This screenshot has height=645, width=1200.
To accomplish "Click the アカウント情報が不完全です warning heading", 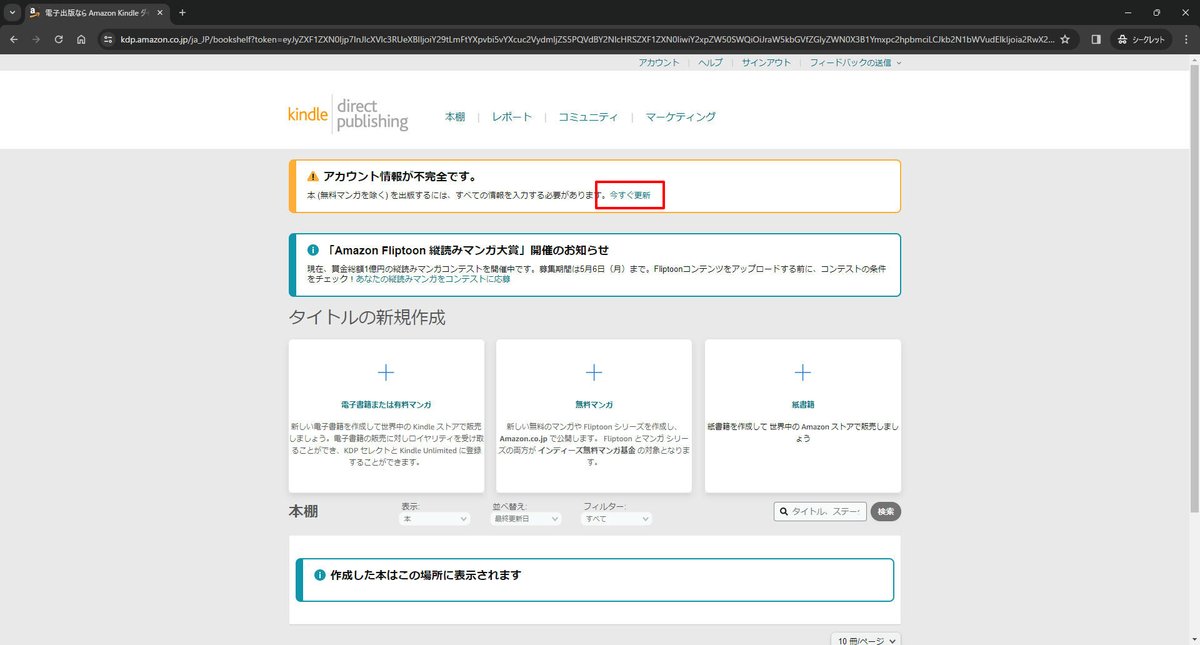I will tap(399, 176).
